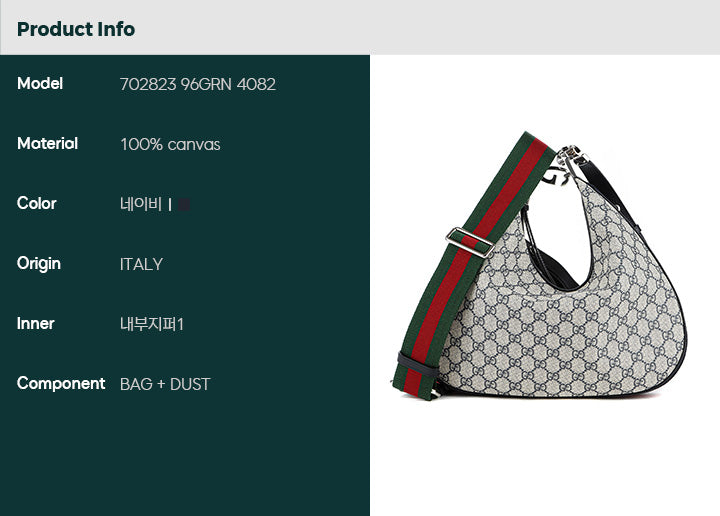
Task: Click the Product Info heading
Action: tap(76, 29)
